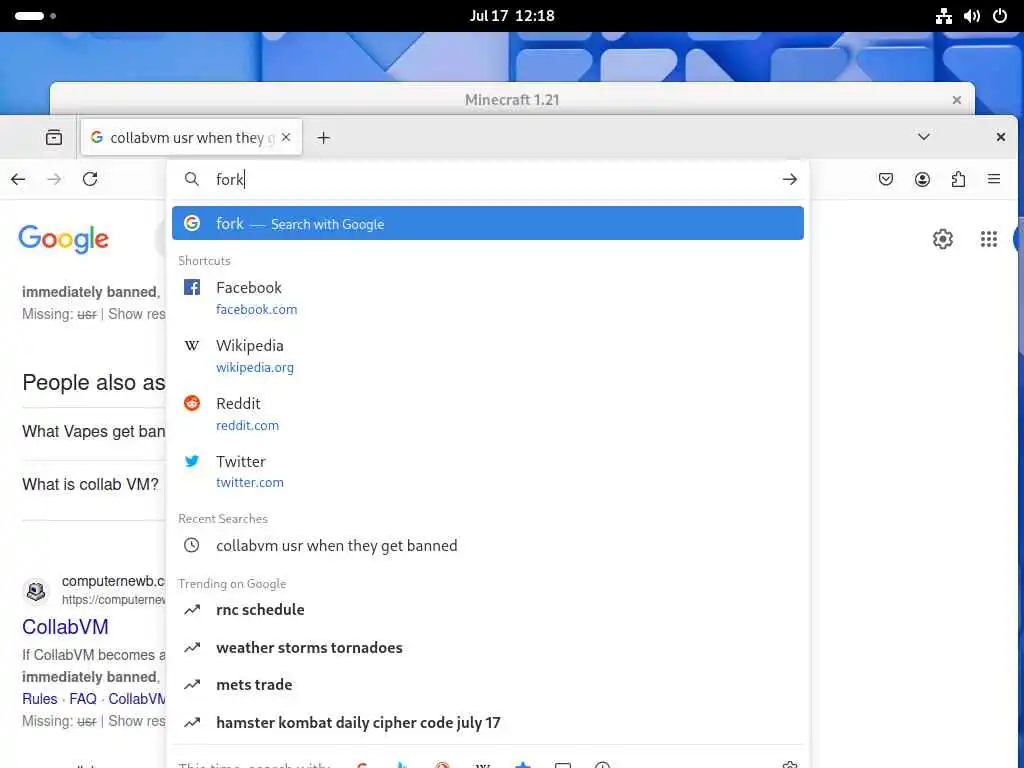Viewport: 1024px width, 768px height.
Task: Go back to the previous page
Action: [18, 179]
